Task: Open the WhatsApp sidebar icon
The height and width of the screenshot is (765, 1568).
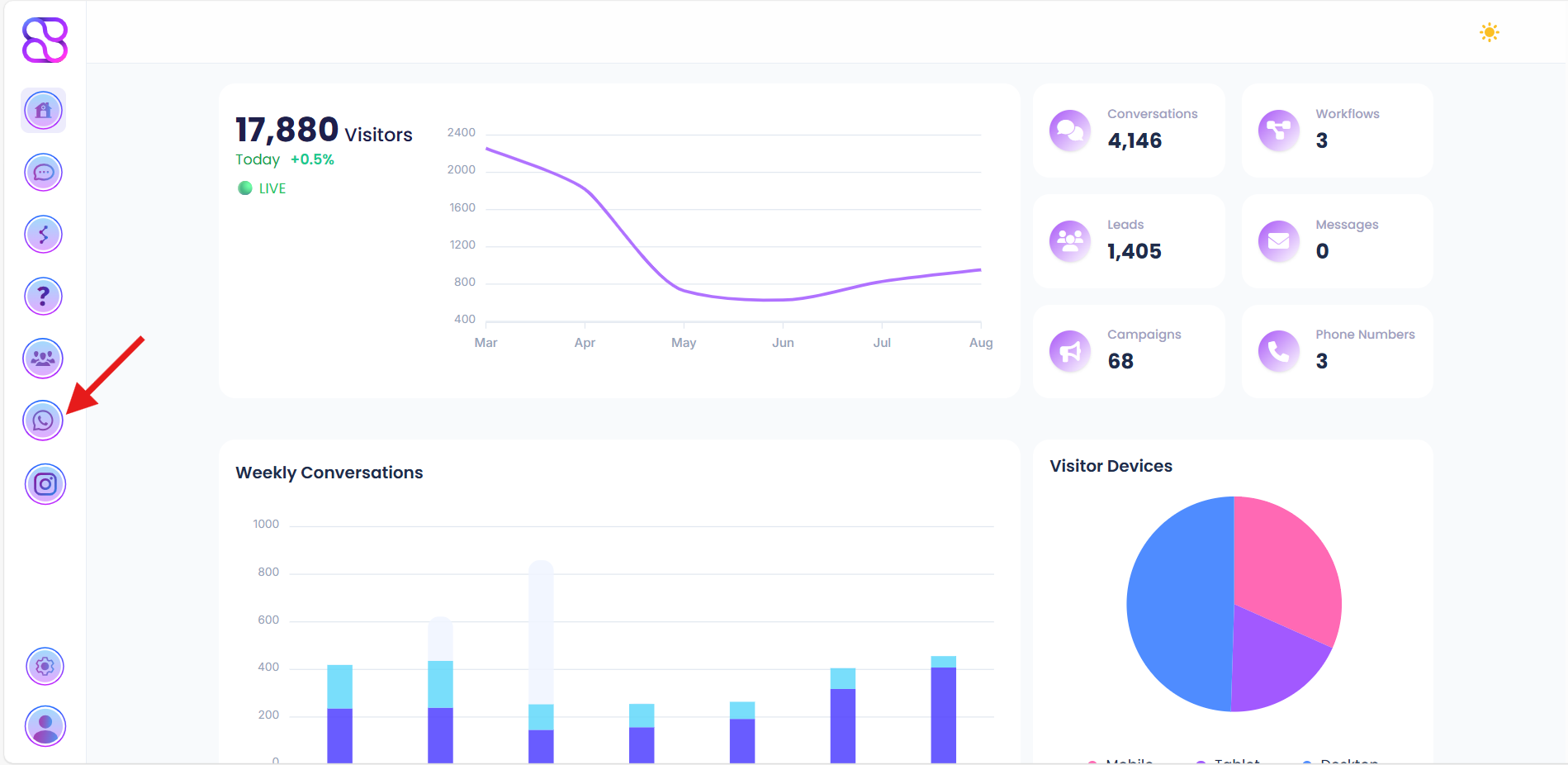Action: pos(44,421)
